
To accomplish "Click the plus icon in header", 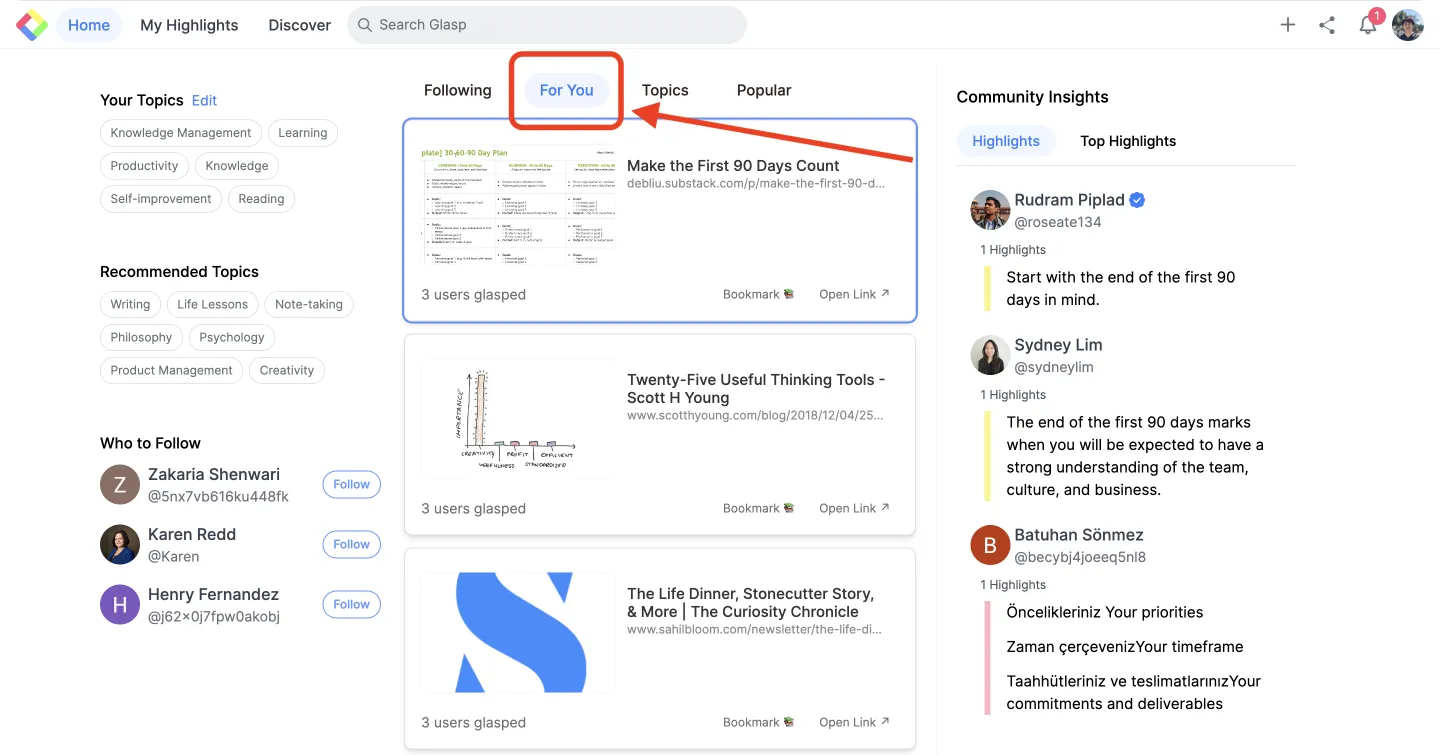I will (x=1288, y=25).
